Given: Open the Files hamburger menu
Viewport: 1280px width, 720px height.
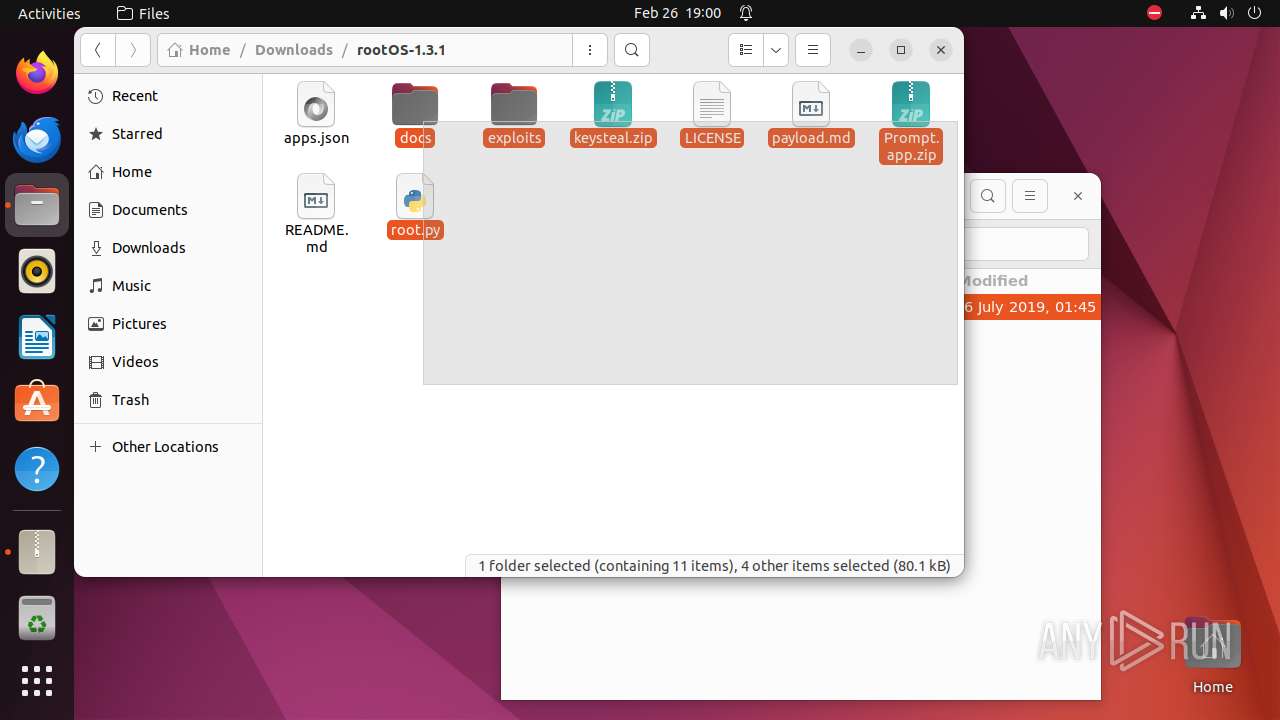Looking at the screenshot, I should click(x=813, y=50).
